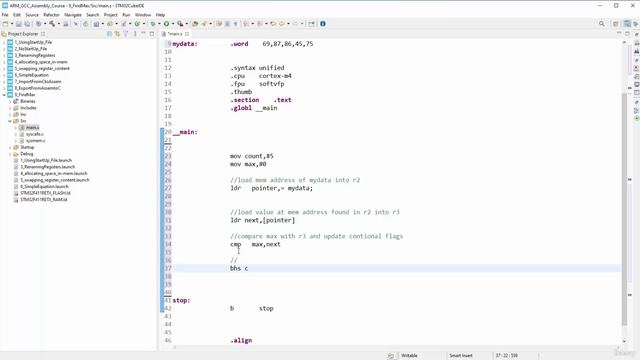
Task: Click the blue Information Center icon
Action: 323,24
